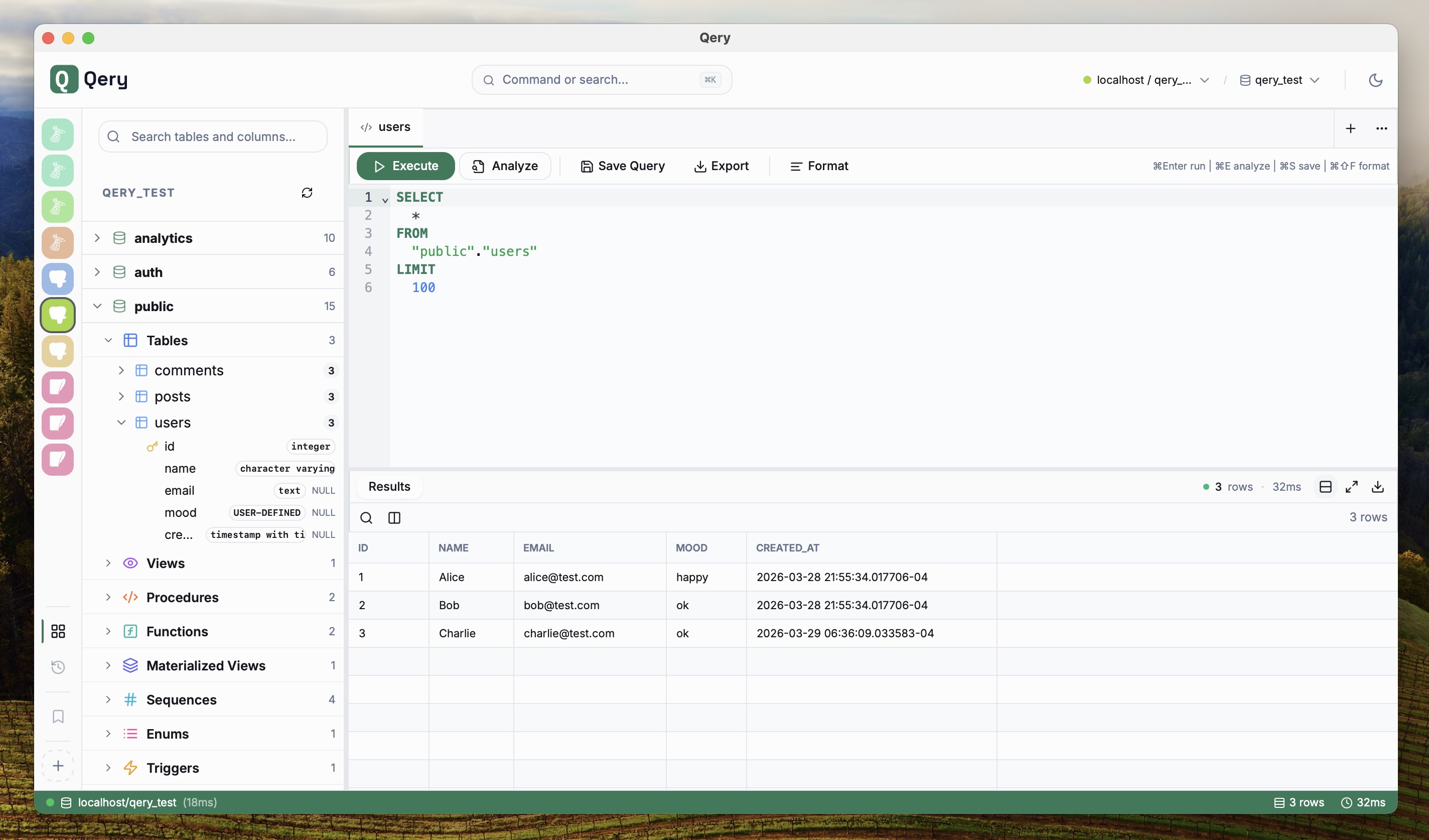Screen dimensions: 1429x840
Task: Add a new connection with the plus icon
Action: point(57,765)
